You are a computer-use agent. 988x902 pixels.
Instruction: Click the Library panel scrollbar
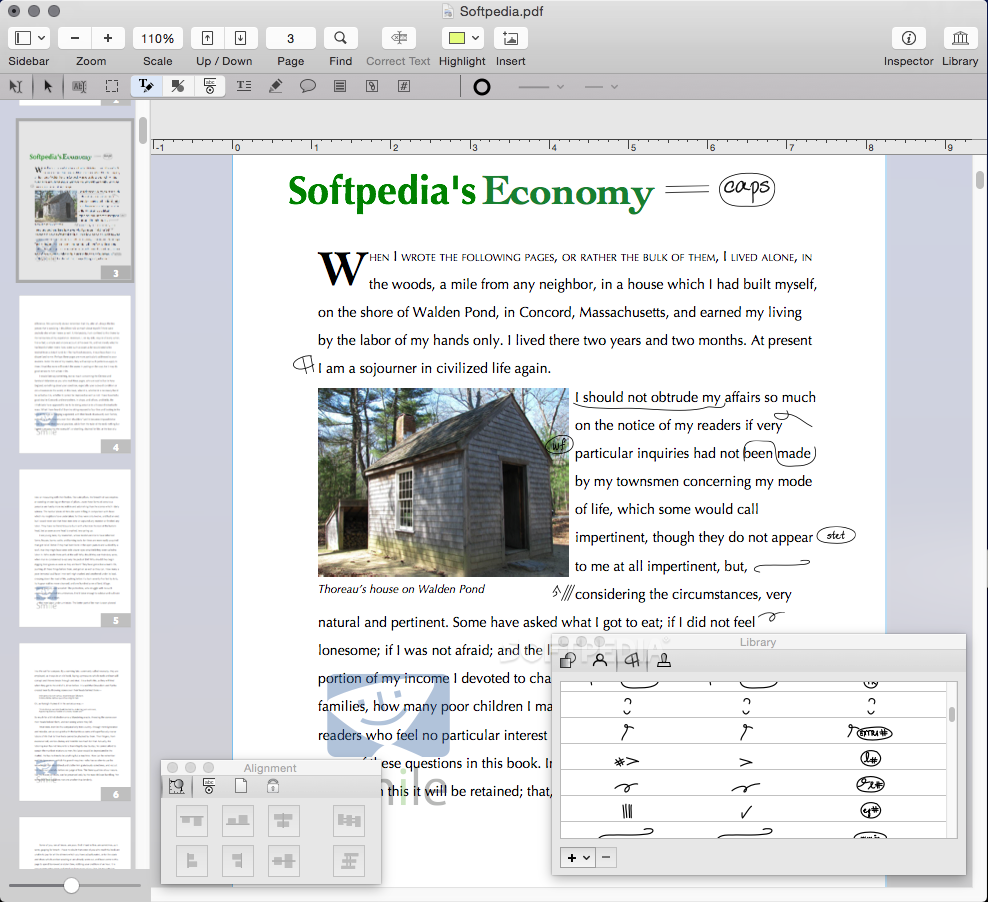click(x=951, y=714)
